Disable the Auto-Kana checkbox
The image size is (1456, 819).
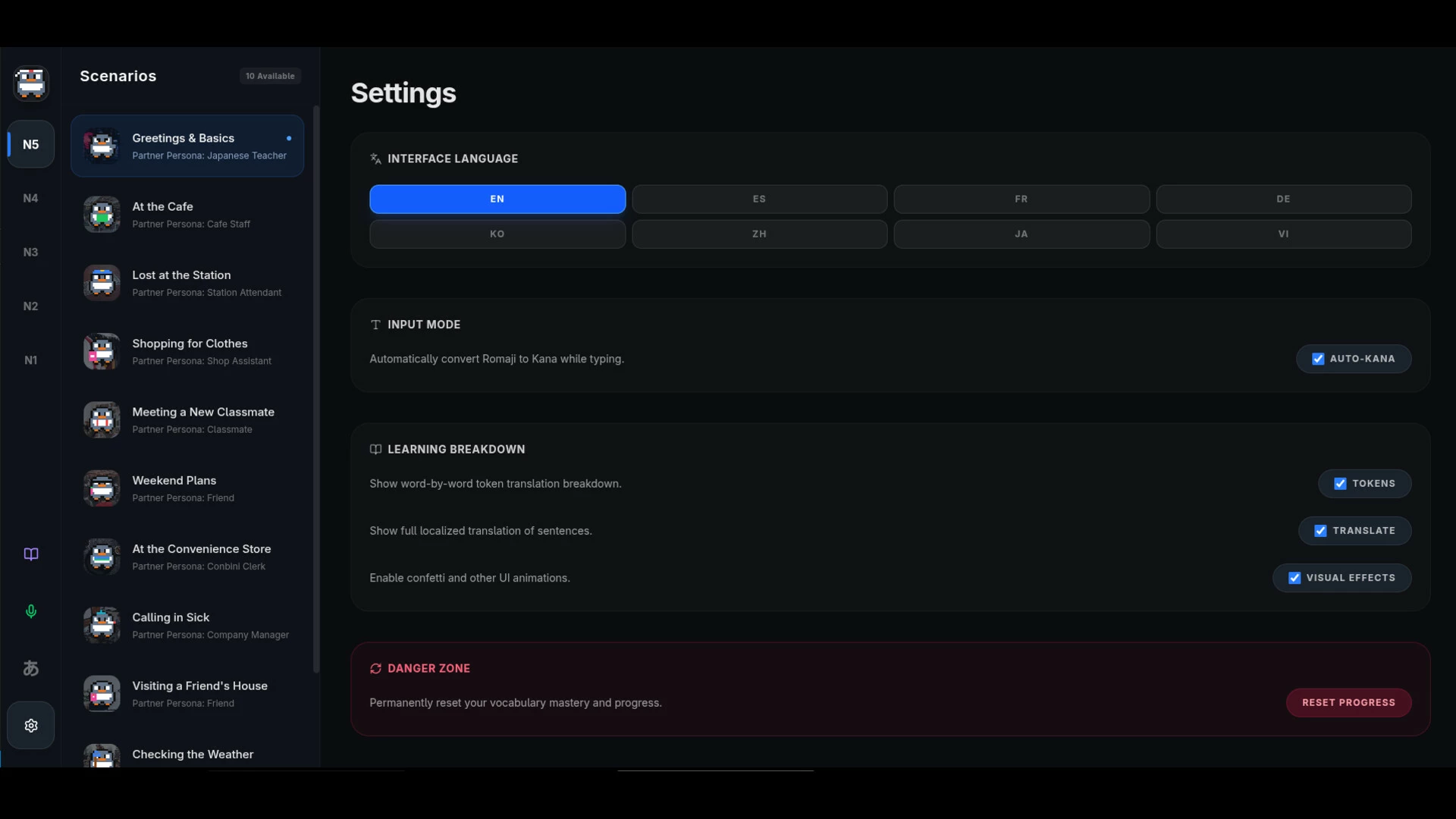(1318, 359)
